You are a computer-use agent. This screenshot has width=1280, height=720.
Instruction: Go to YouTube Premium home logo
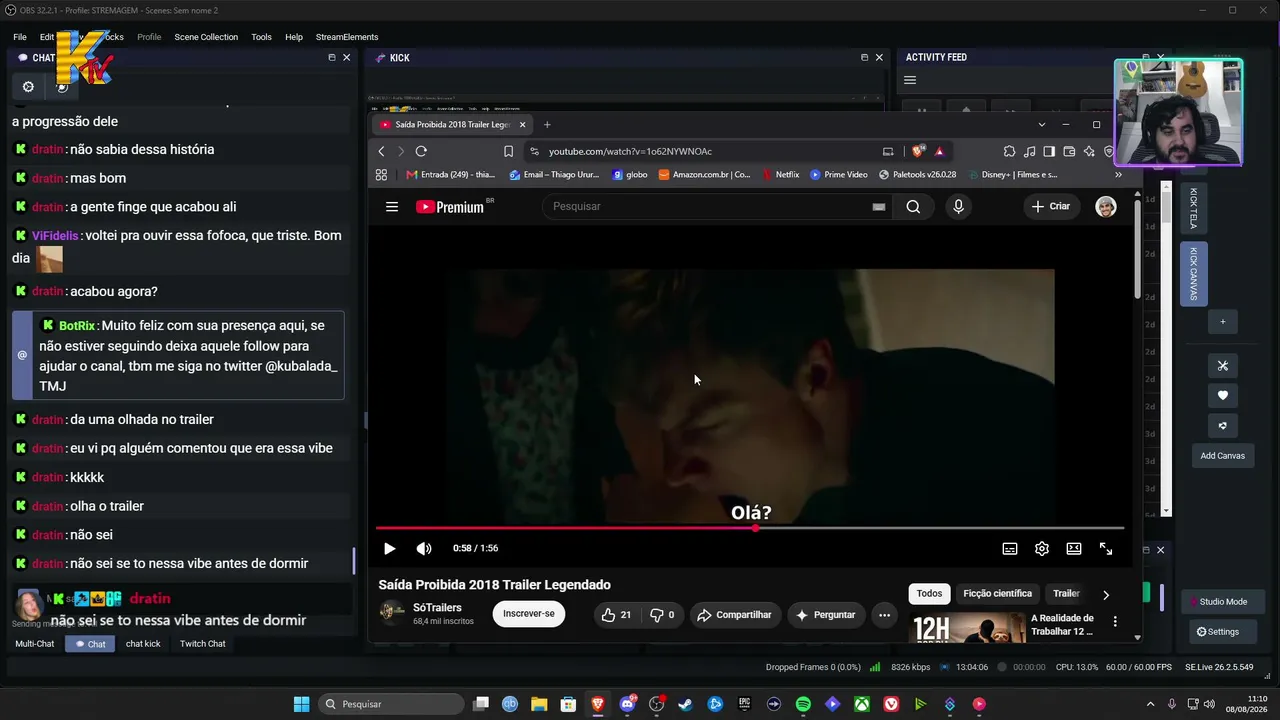[450, 206]
